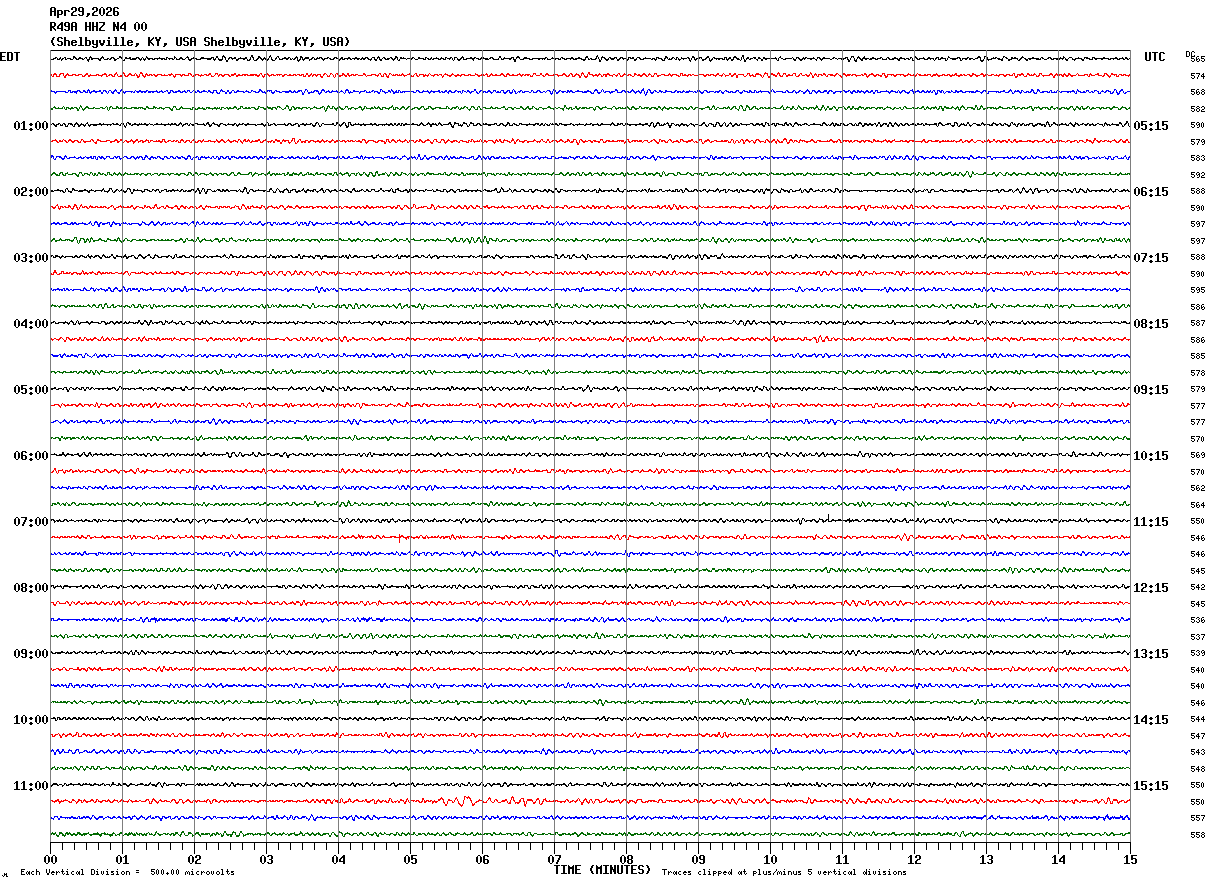Click the 10 minute tick label
Image resolution: width=1210 pixels, height=886 pixels.
click(770, 859)
